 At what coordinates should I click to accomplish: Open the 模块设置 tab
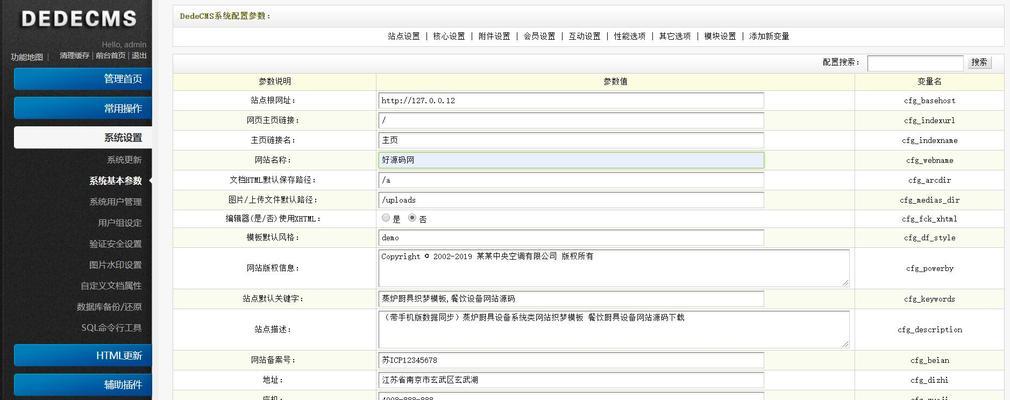(719, 37)
